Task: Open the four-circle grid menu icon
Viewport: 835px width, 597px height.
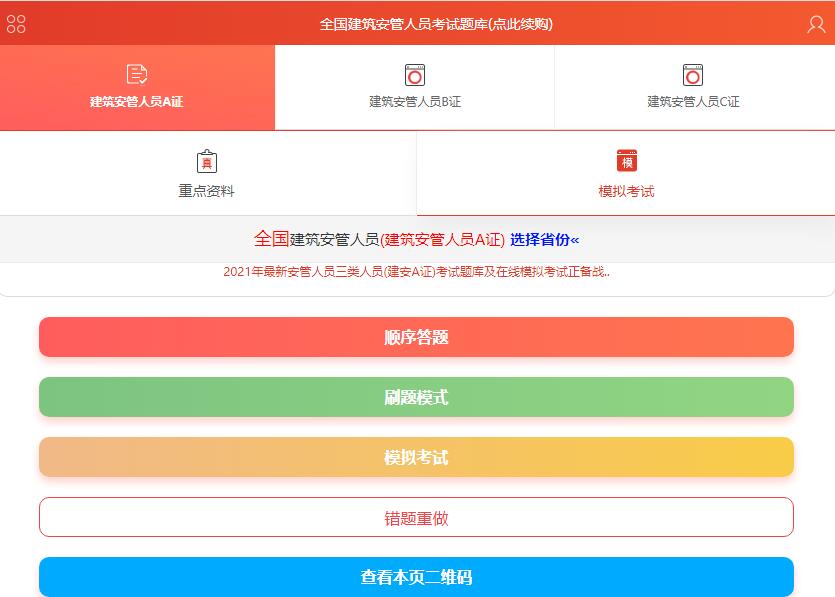Action: tap(16, 24)
